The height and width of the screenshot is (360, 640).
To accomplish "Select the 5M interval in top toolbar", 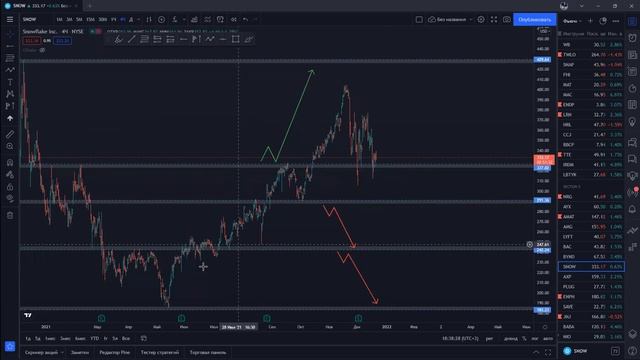I will click(x=79, y=19).
